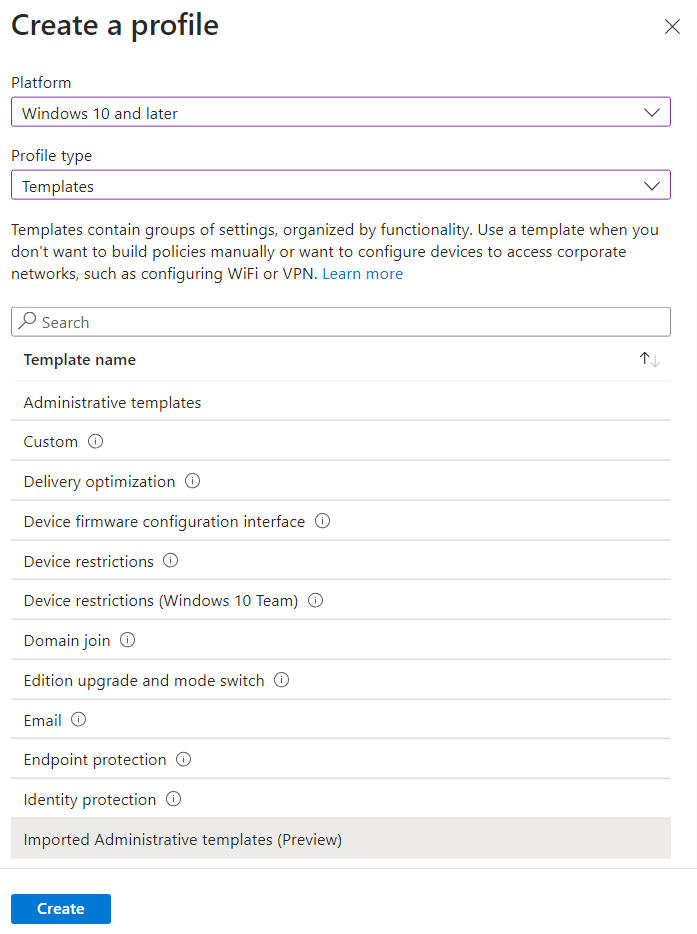697x934 pixels.
Task: Choose the Imported Administrative templates (Preview) row
Action: click(x=341, y=839)
